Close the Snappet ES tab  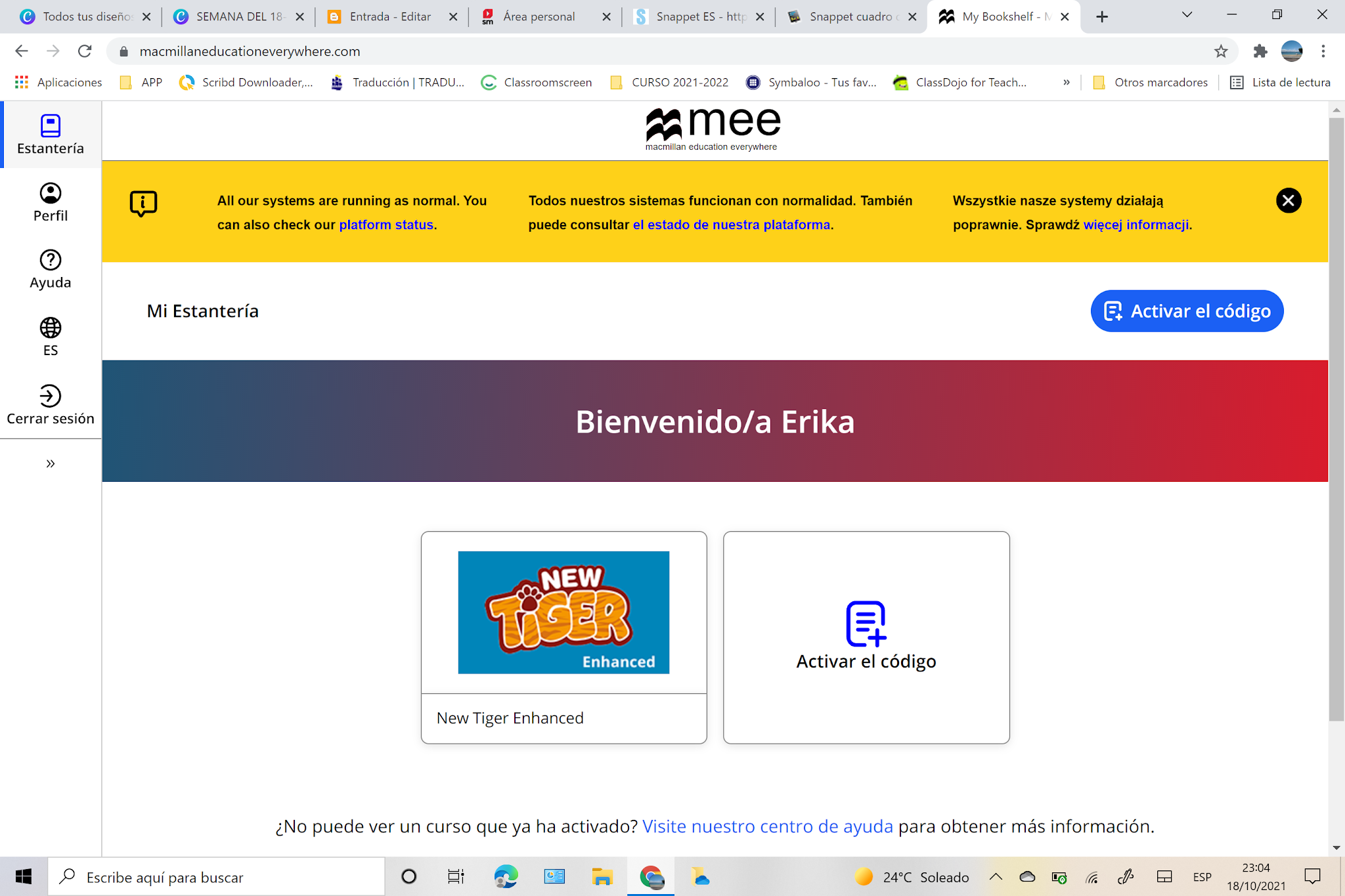click(760, 17)
